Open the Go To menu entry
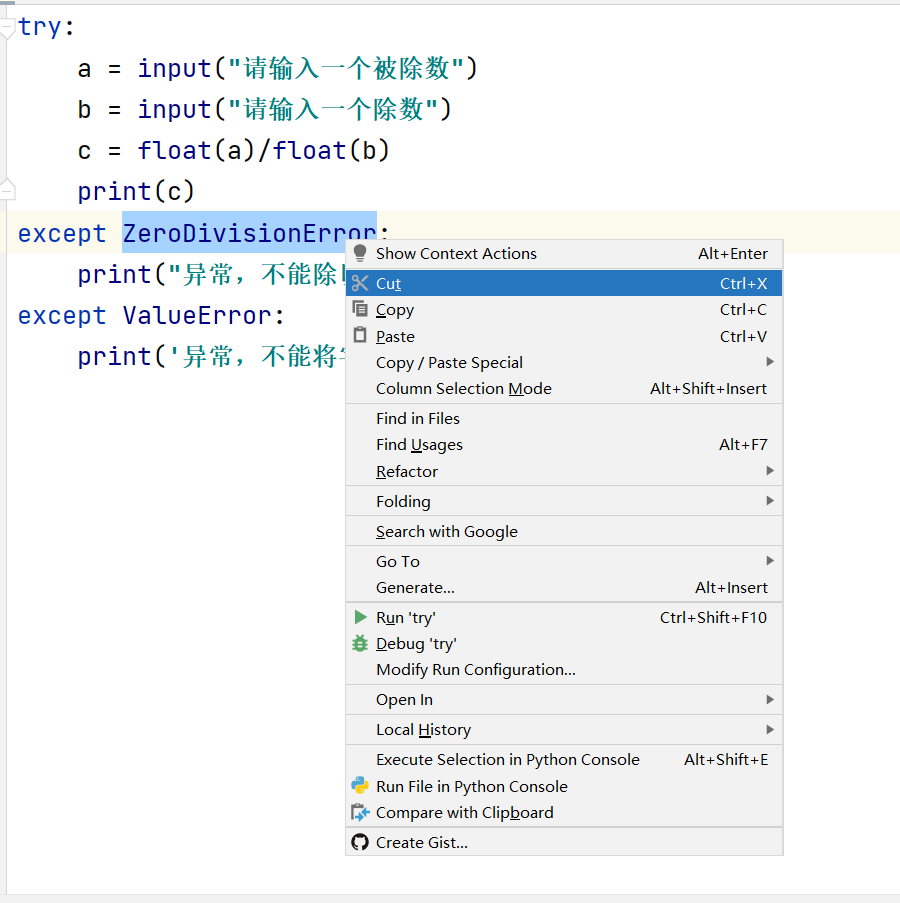The width and height of the screenshot is (900, 903). [564, 561]
